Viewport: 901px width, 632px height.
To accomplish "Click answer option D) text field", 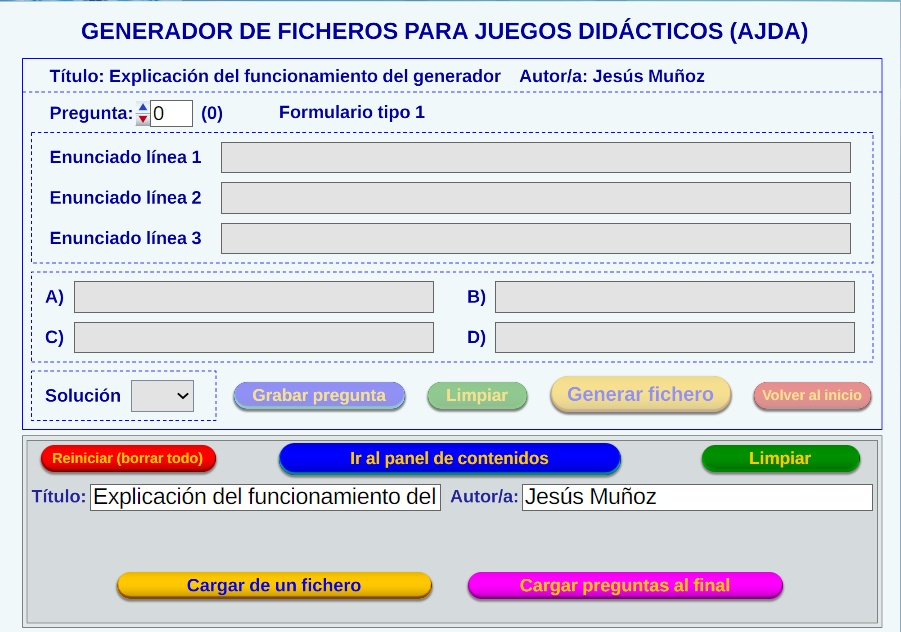I will coord(674,337).
